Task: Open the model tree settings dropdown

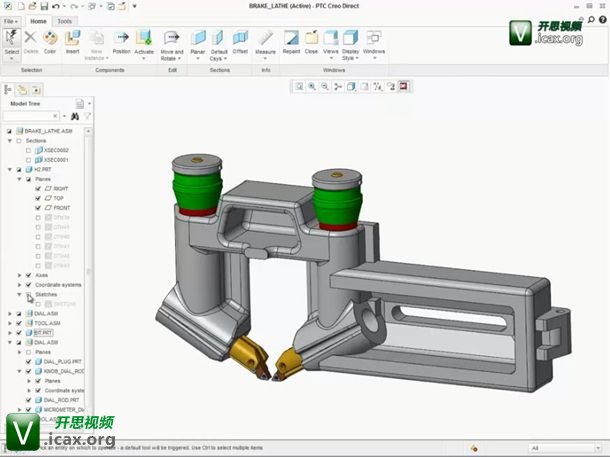Action: tap(89, 103)
